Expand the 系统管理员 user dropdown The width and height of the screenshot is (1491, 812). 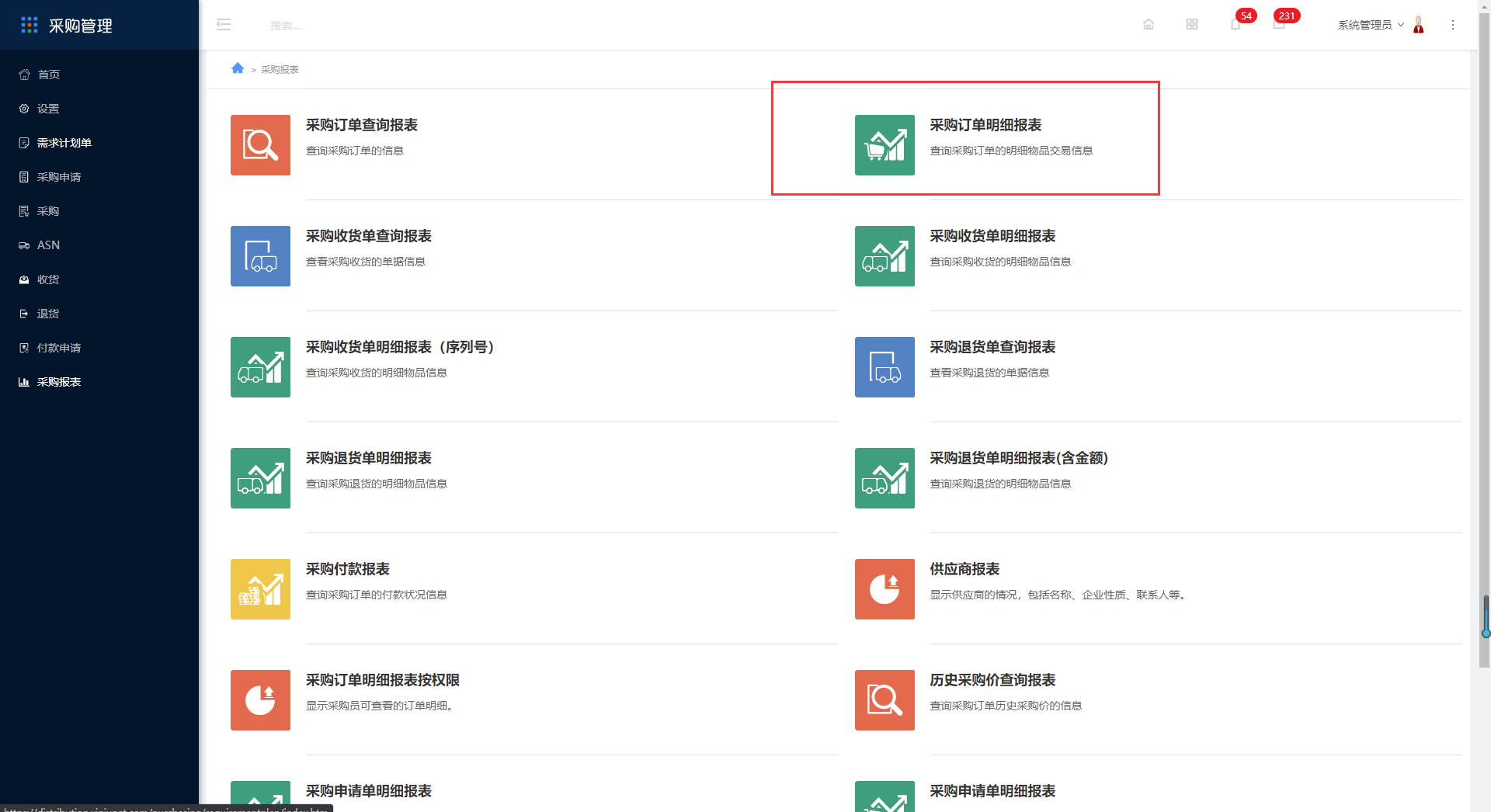pyautogui.click(x=1371, y=25)
